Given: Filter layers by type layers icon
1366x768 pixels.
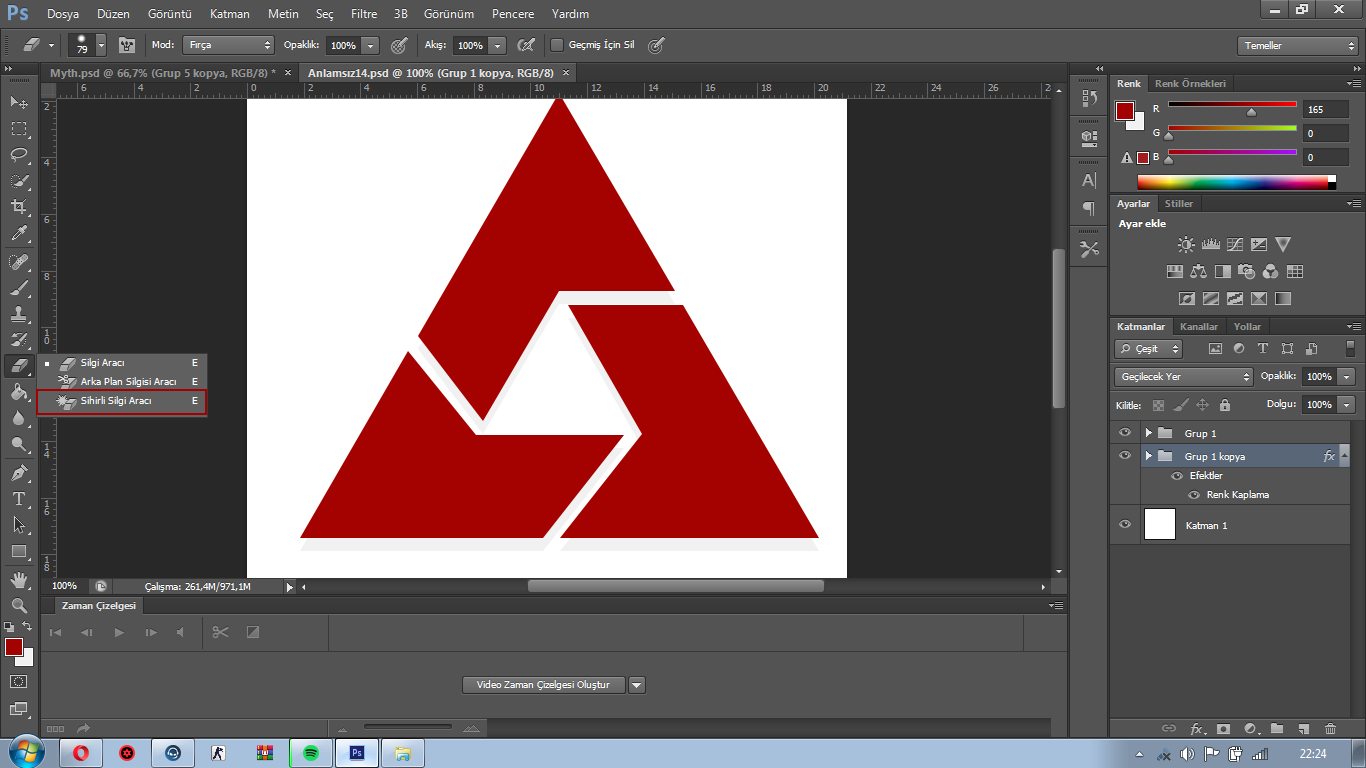Looking at the screenshot, I should [x=1263, y=349].
